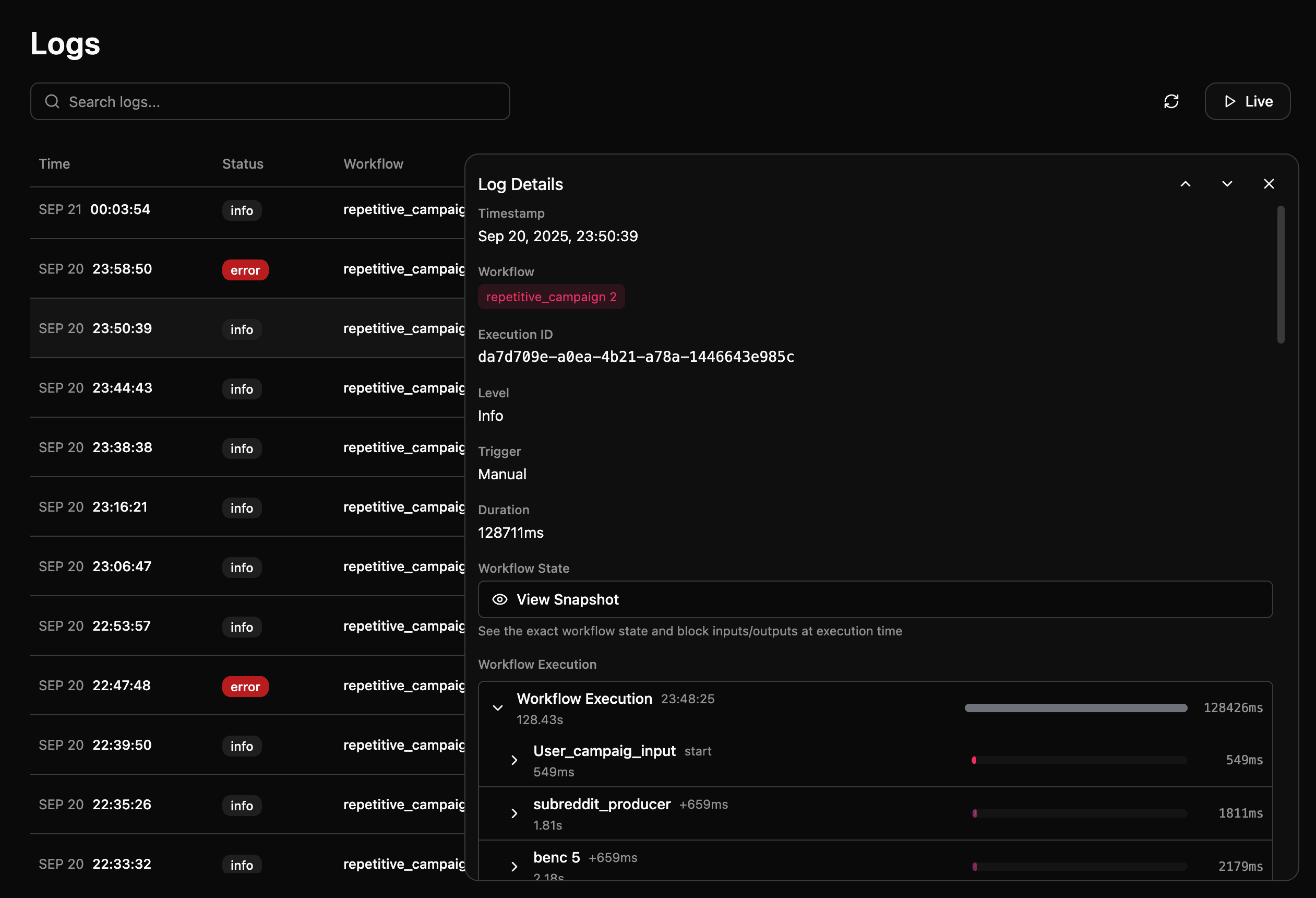This screenshot has width=1316, height=898.
Task: Click the play icon inside the Live button
Action: coord(1230,101)
